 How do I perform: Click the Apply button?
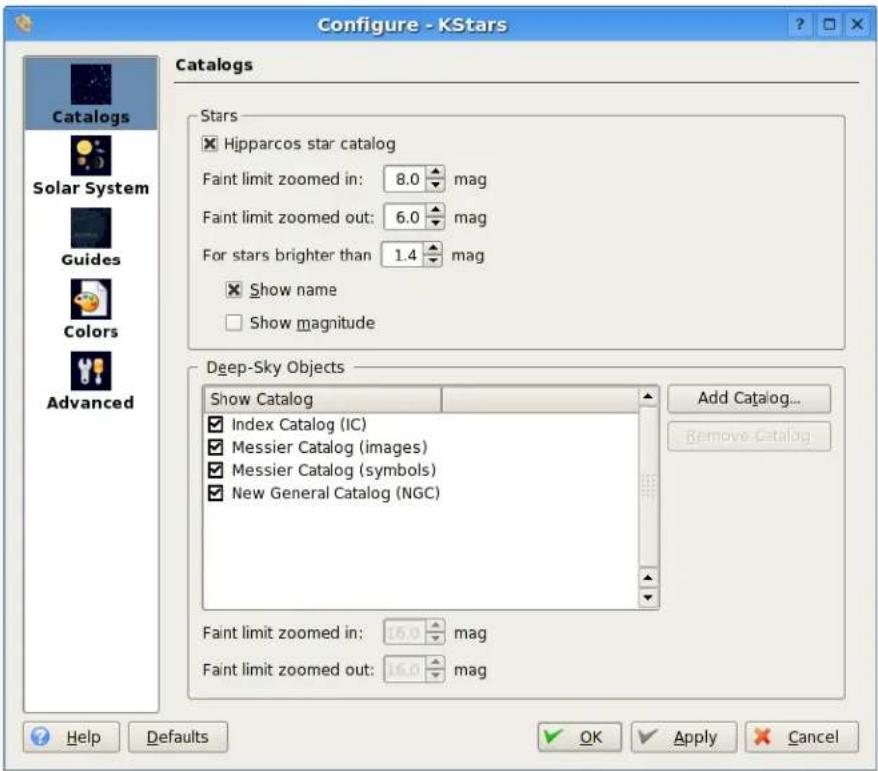click(x=683, y=737)
